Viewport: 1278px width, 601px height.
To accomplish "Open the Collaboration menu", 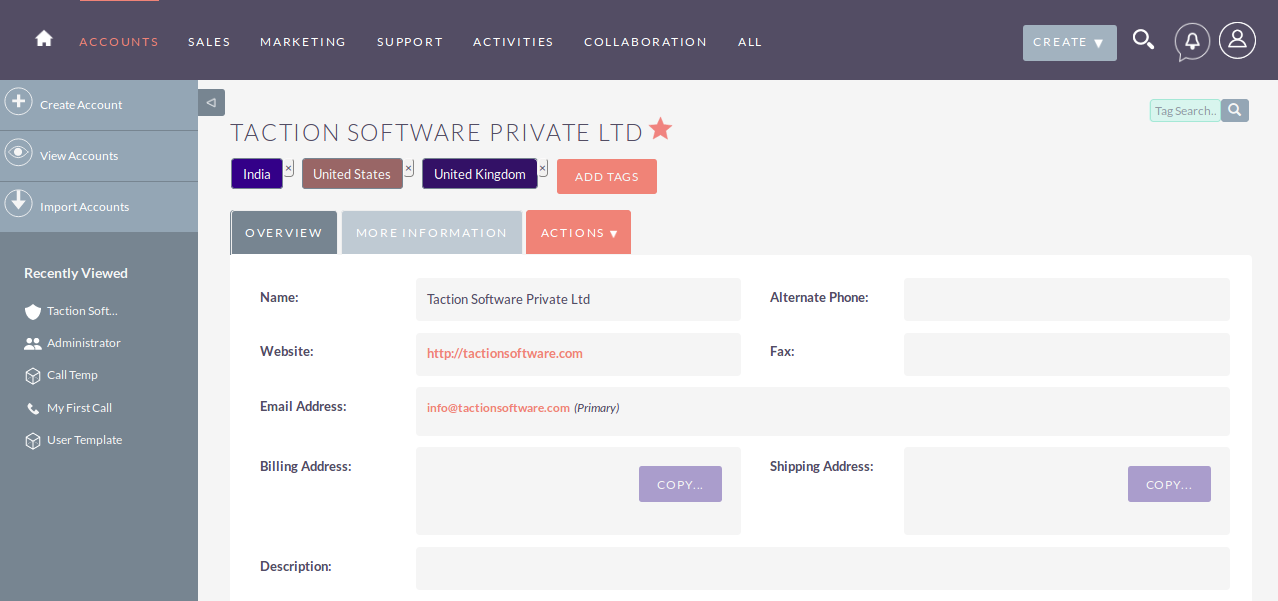I will pos(645,42).
